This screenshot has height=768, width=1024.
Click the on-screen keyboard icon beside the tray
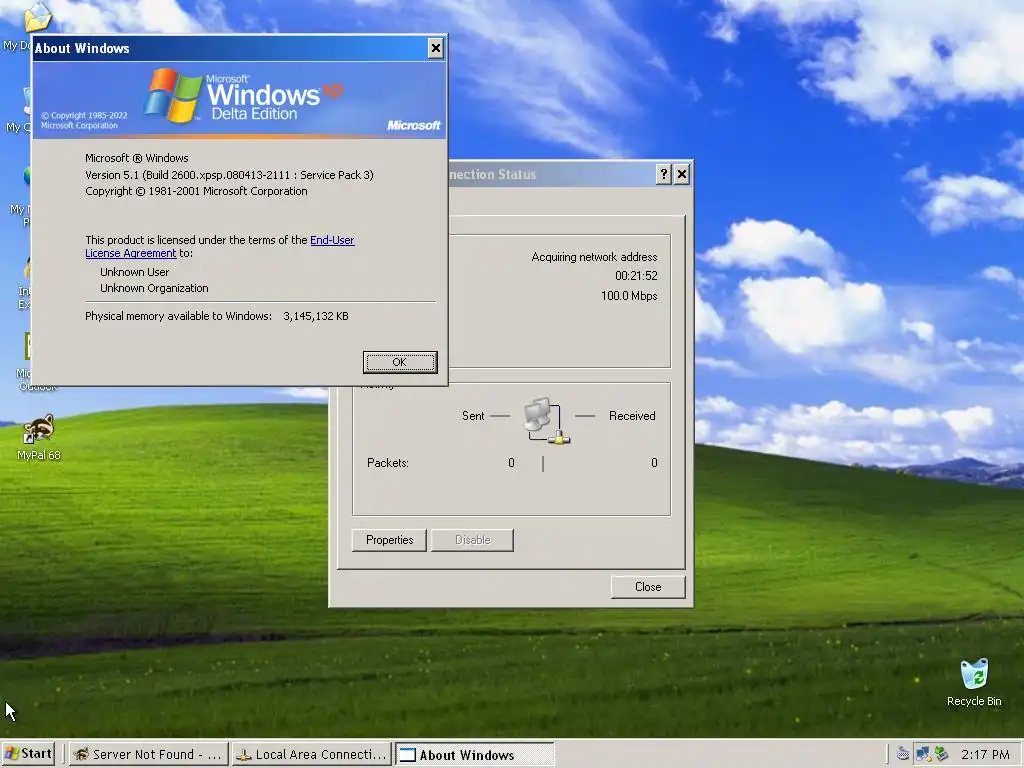903,754
